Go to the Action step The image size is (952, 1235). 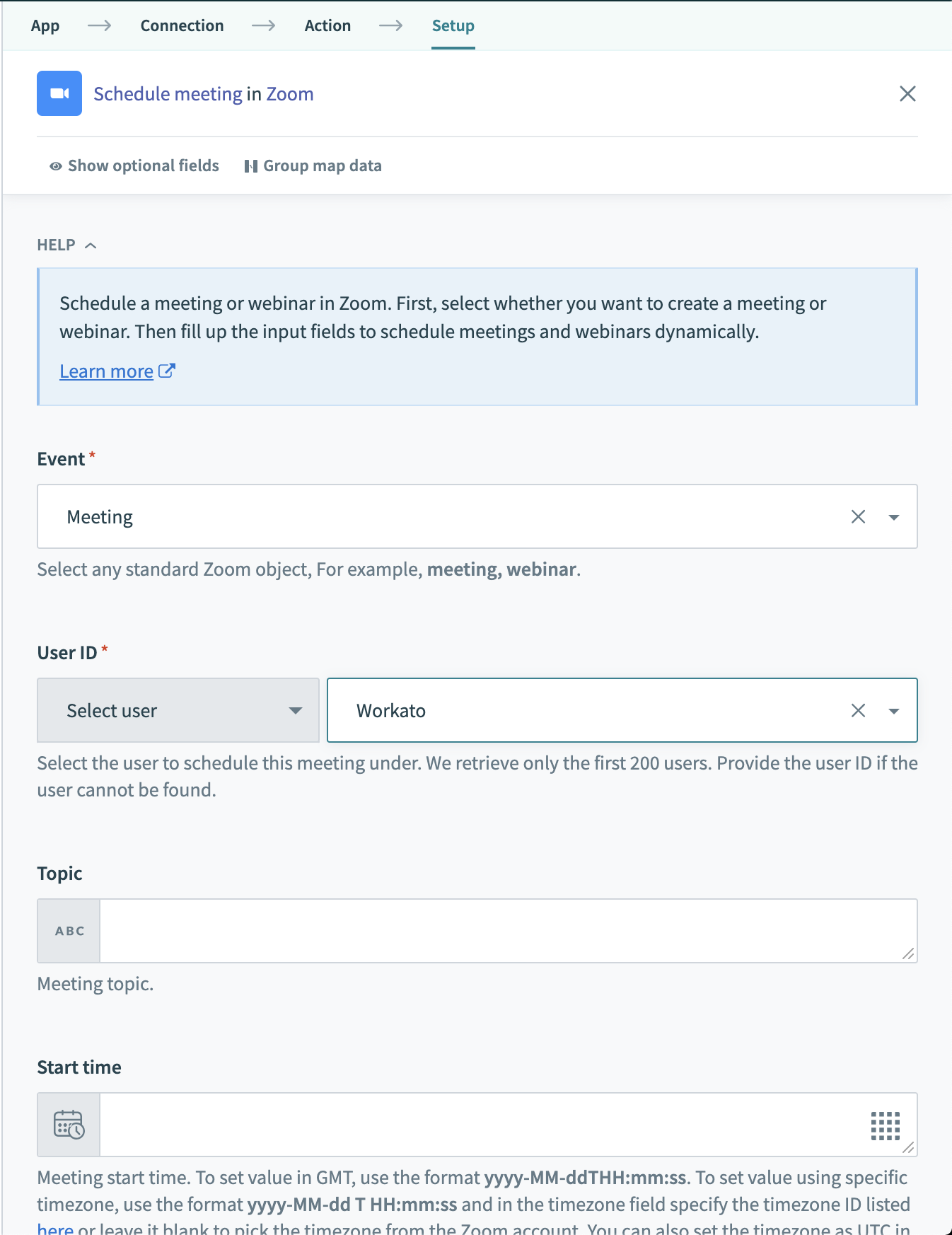coord(327,25)
